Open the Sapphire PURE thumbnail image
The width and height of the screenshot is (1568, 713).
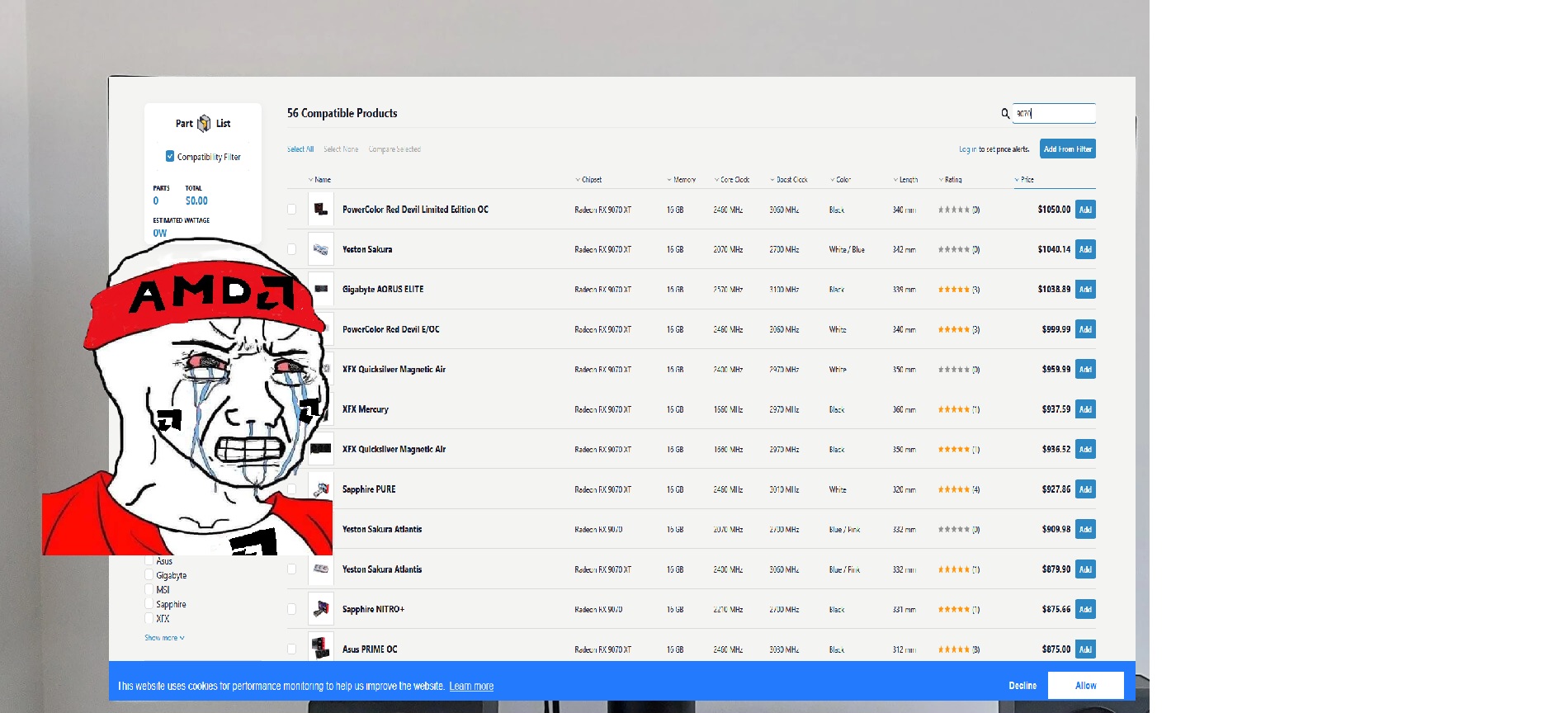tap(323, 489)
